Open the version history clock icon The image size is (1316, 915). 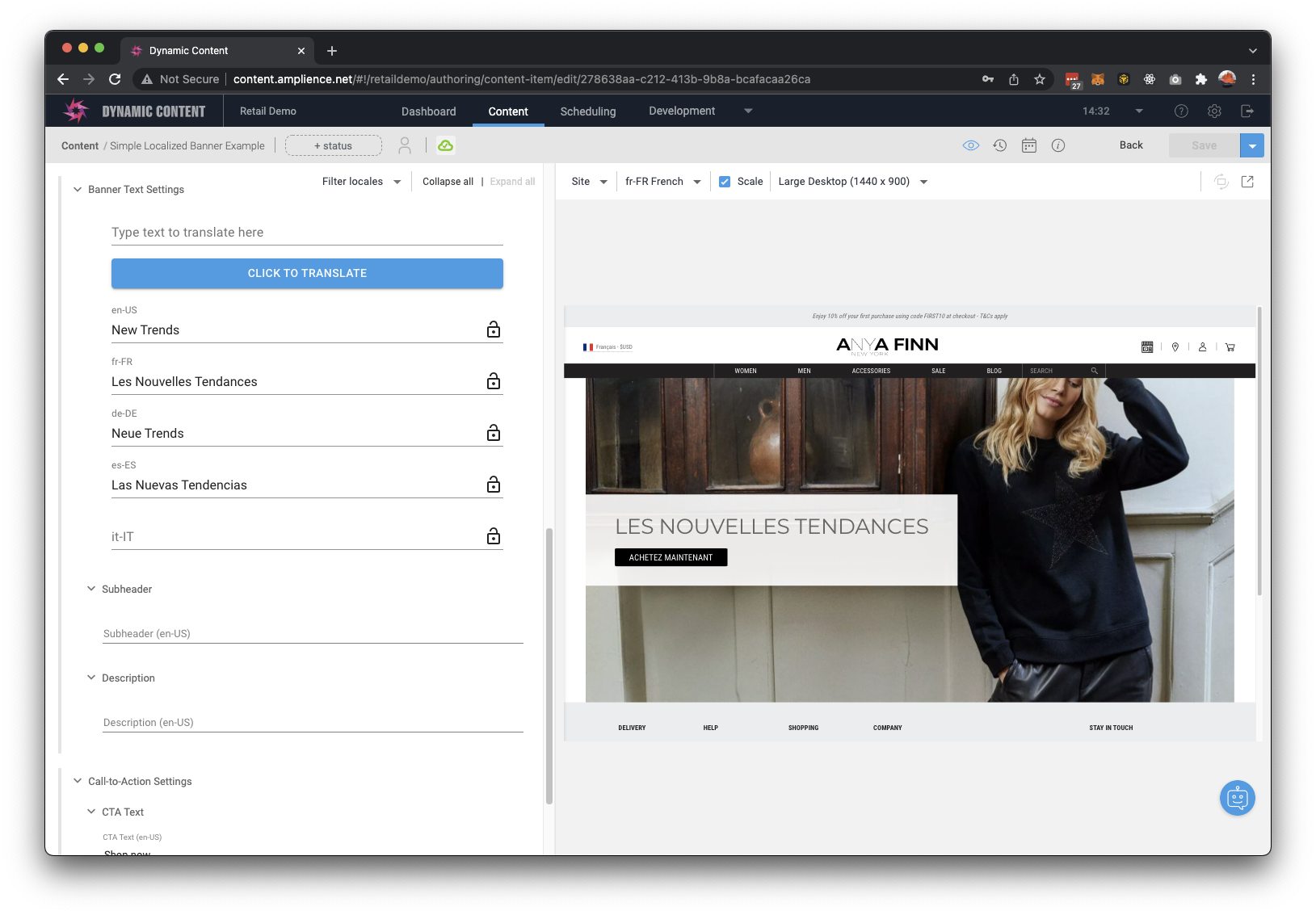[1000, 145]
